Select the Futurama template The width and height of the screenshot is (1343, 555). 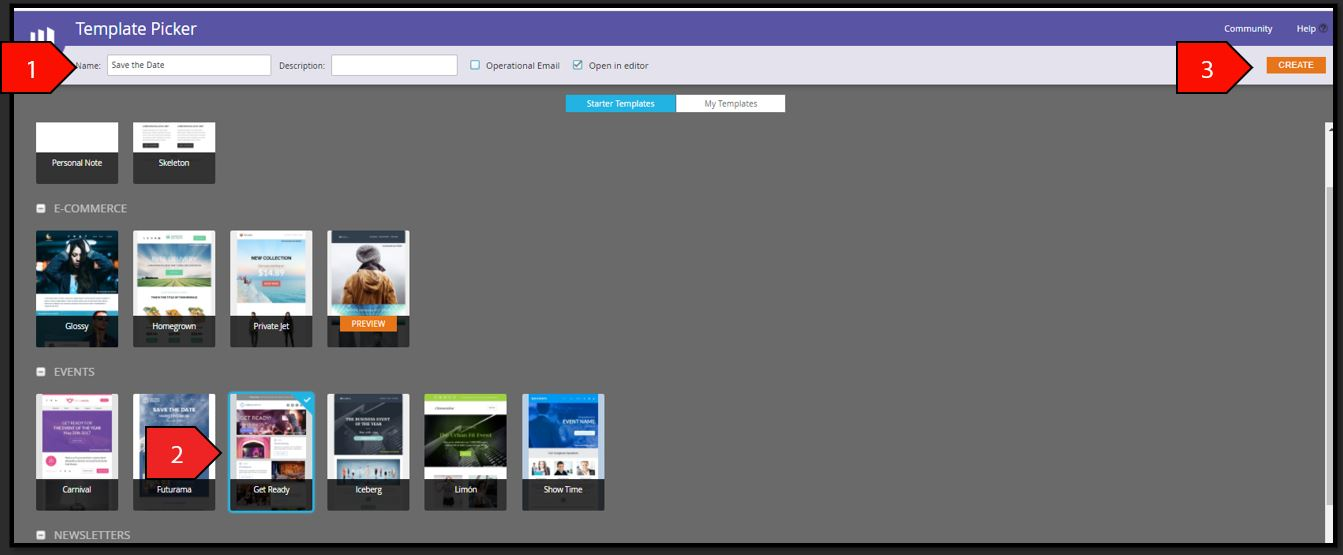click(x=174, y=452)
